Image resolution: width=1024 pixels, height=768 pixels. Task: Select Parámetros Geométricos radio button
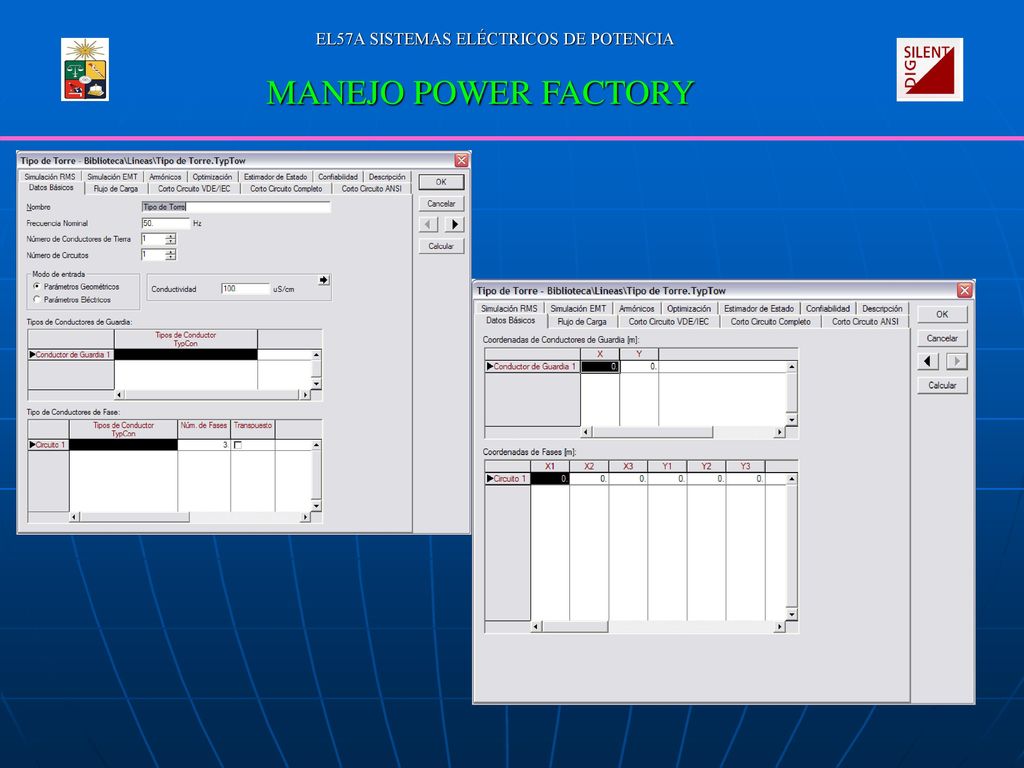[x=37, y=287]
